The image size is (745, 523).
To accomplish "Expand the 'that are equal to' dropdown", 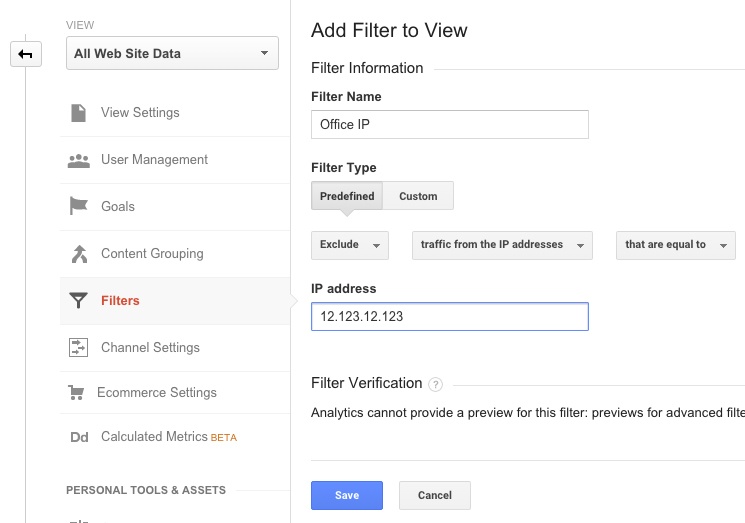I will [x=676, y=245].
